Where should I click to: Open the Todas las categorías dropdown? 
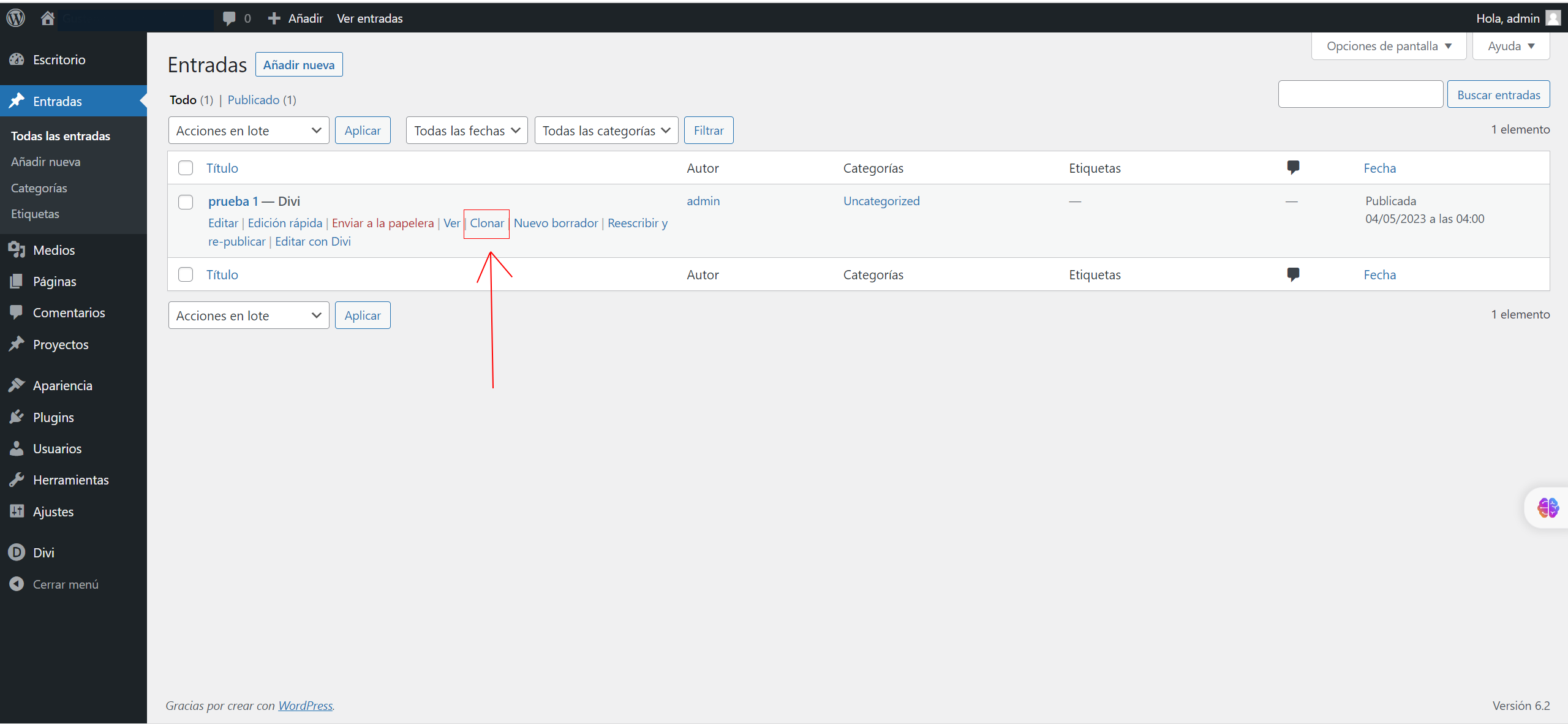[x=606, y=130]
